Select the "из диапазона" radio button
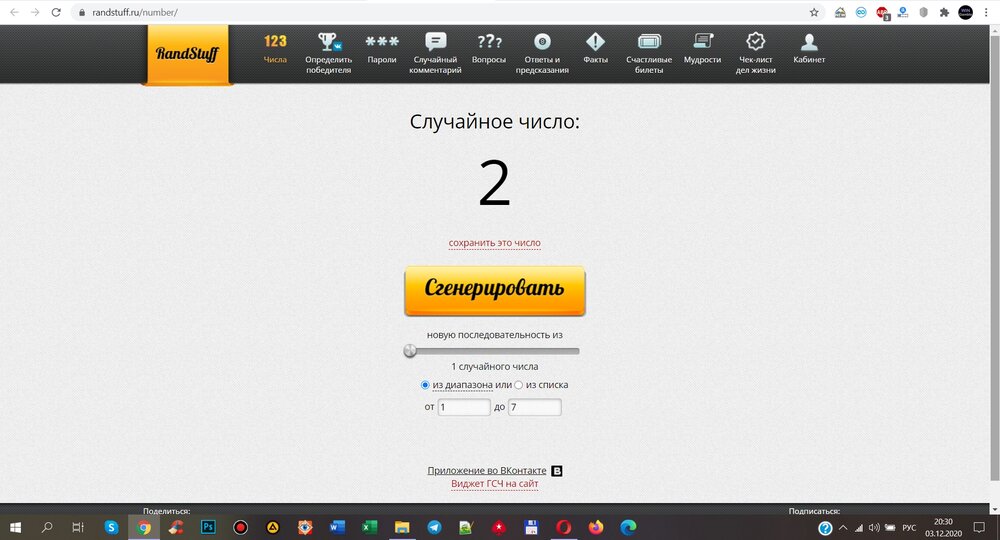The image size is (1000, 540). coord(426,385)
